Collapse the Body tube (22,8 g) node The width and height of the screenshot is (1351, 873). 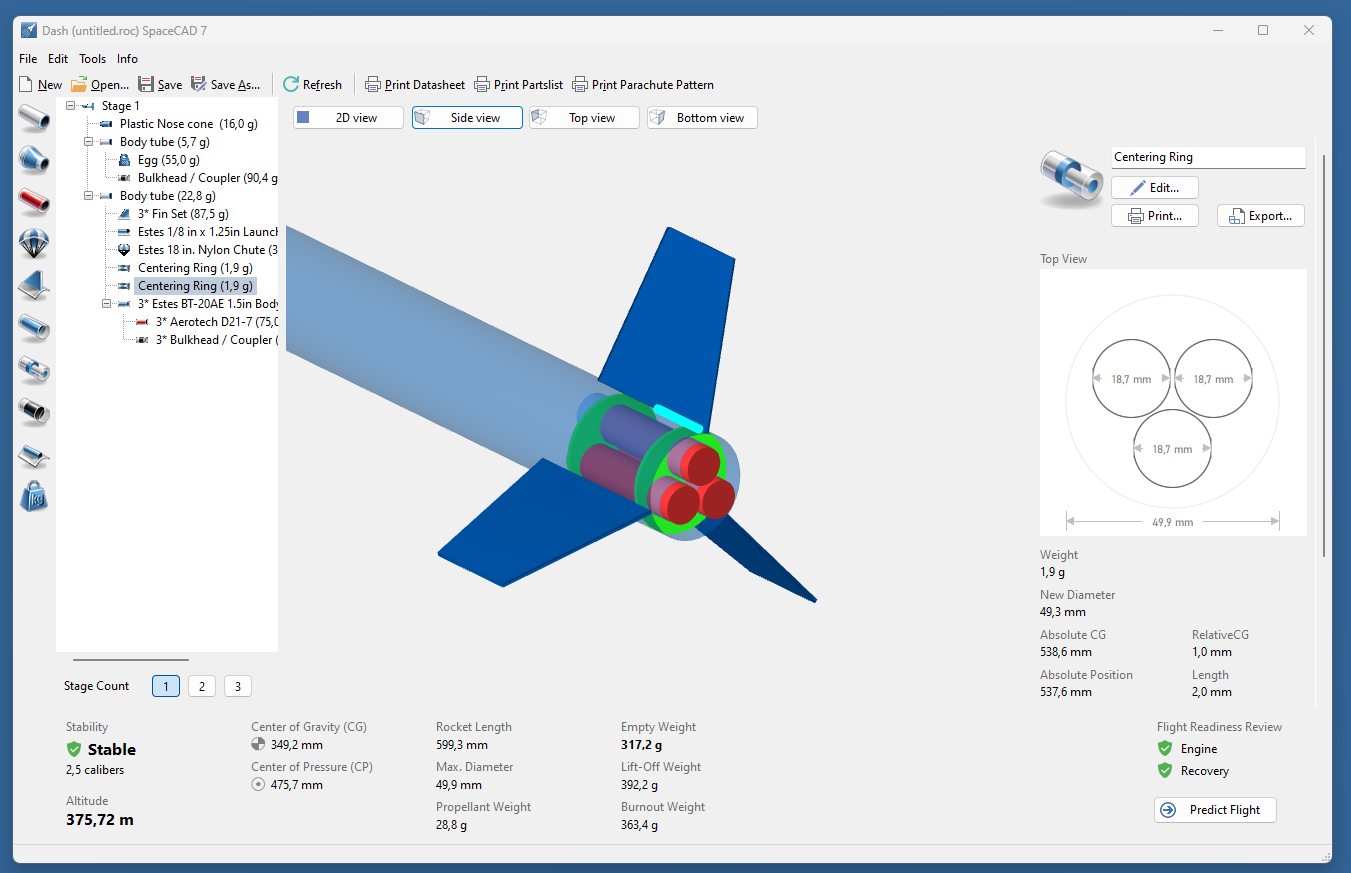tap(89, 196)
